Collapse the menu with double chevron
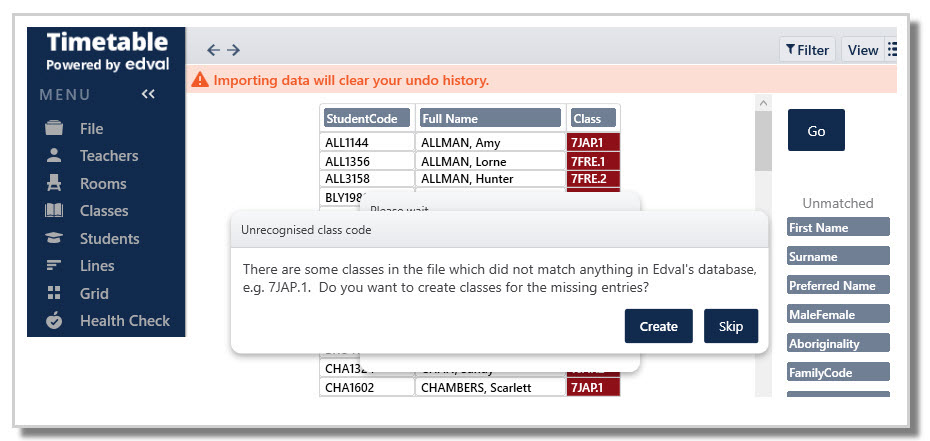 pyautogui.click(x=148, y=94)
